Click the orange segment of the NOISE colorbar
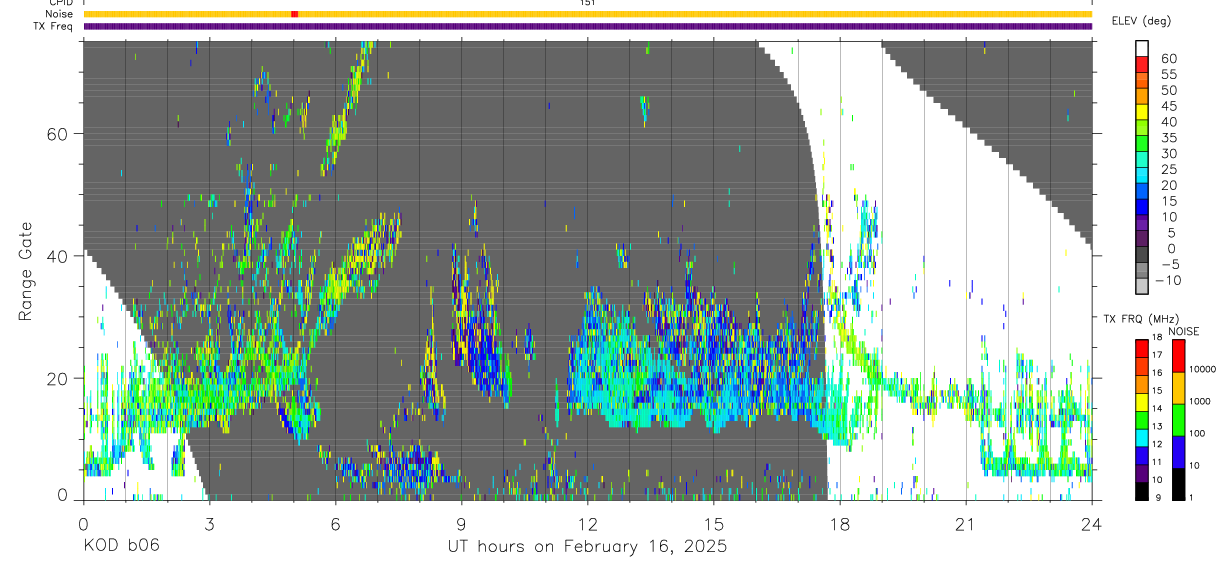Image resolution: width=1228 pixels, height=567 pixels. [x=1178, y=387]
